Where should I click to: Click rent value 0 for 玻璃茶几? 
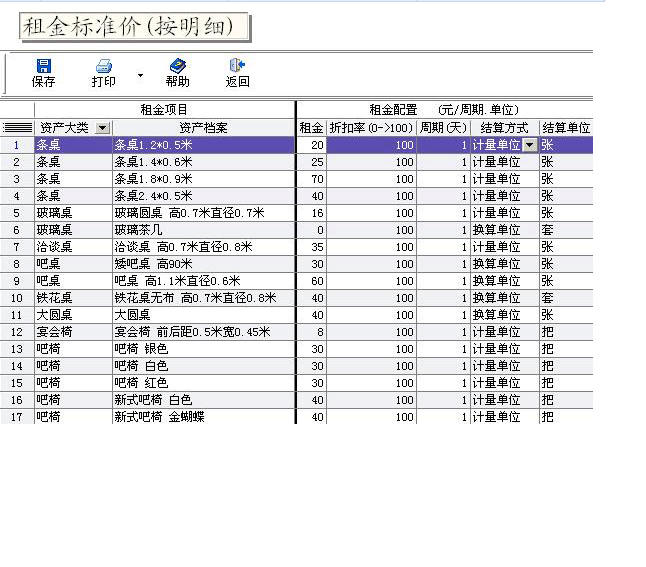[x=311, y=230]
